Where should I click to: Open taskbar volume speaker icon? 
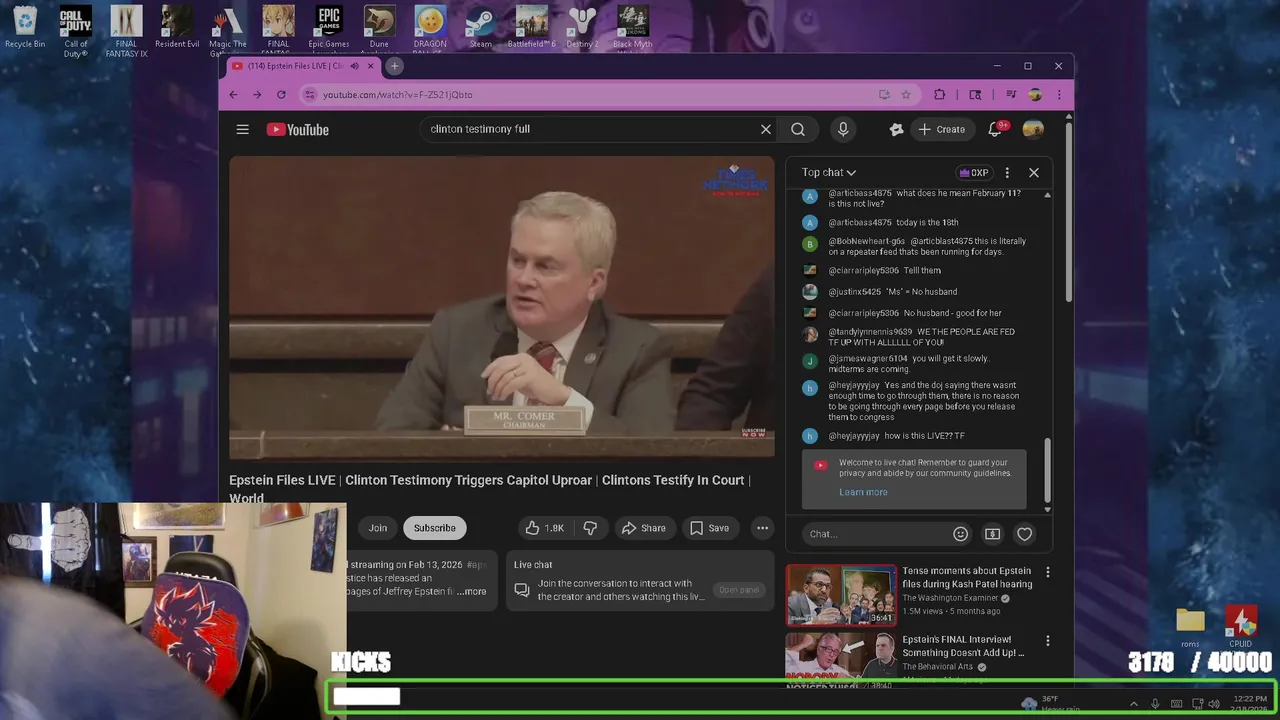1215,704
